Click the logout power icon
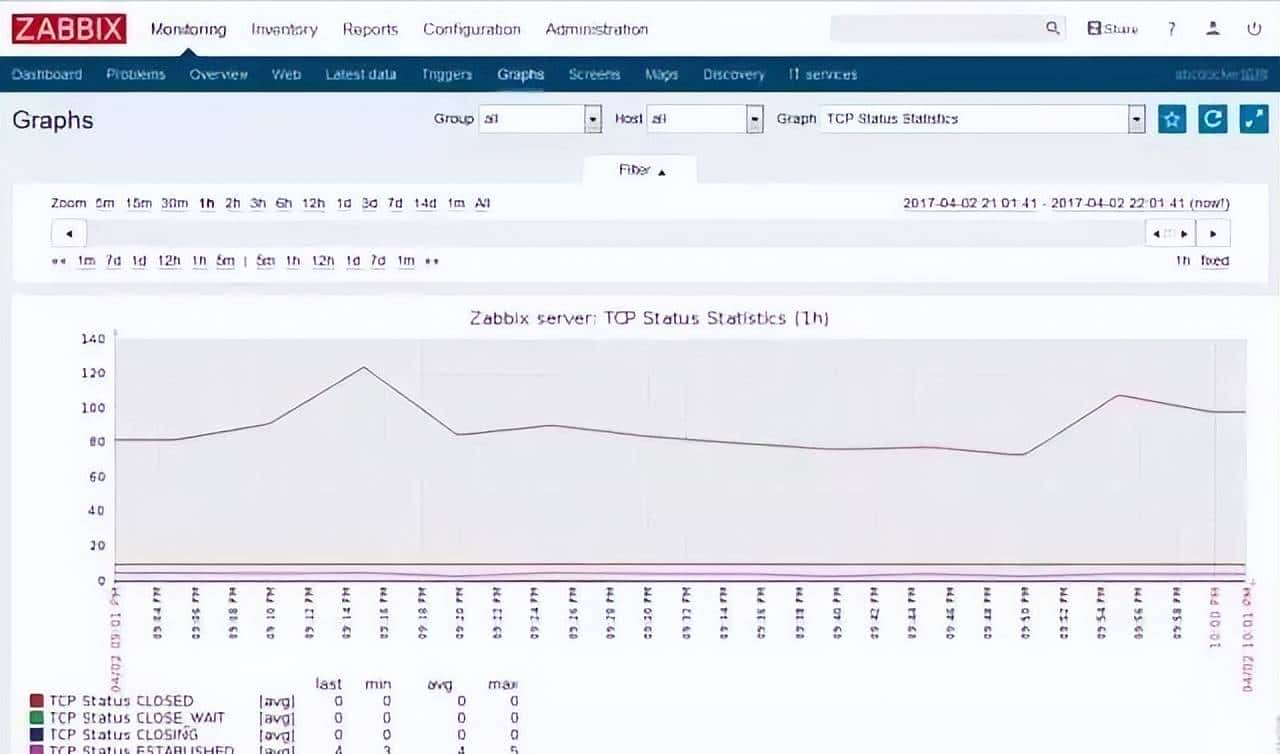The image size is (1280, 754). pos(1254,29)
